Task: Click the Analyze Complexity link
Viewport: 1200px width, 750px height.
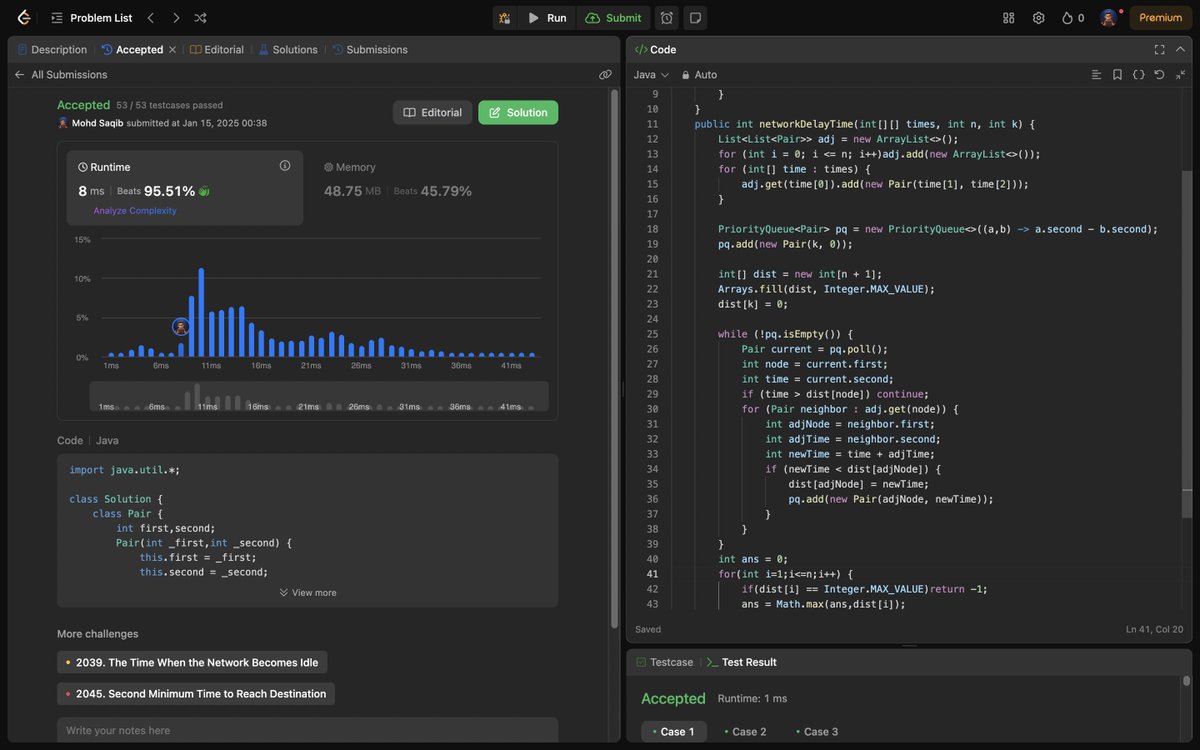Action: click(135, 211)
